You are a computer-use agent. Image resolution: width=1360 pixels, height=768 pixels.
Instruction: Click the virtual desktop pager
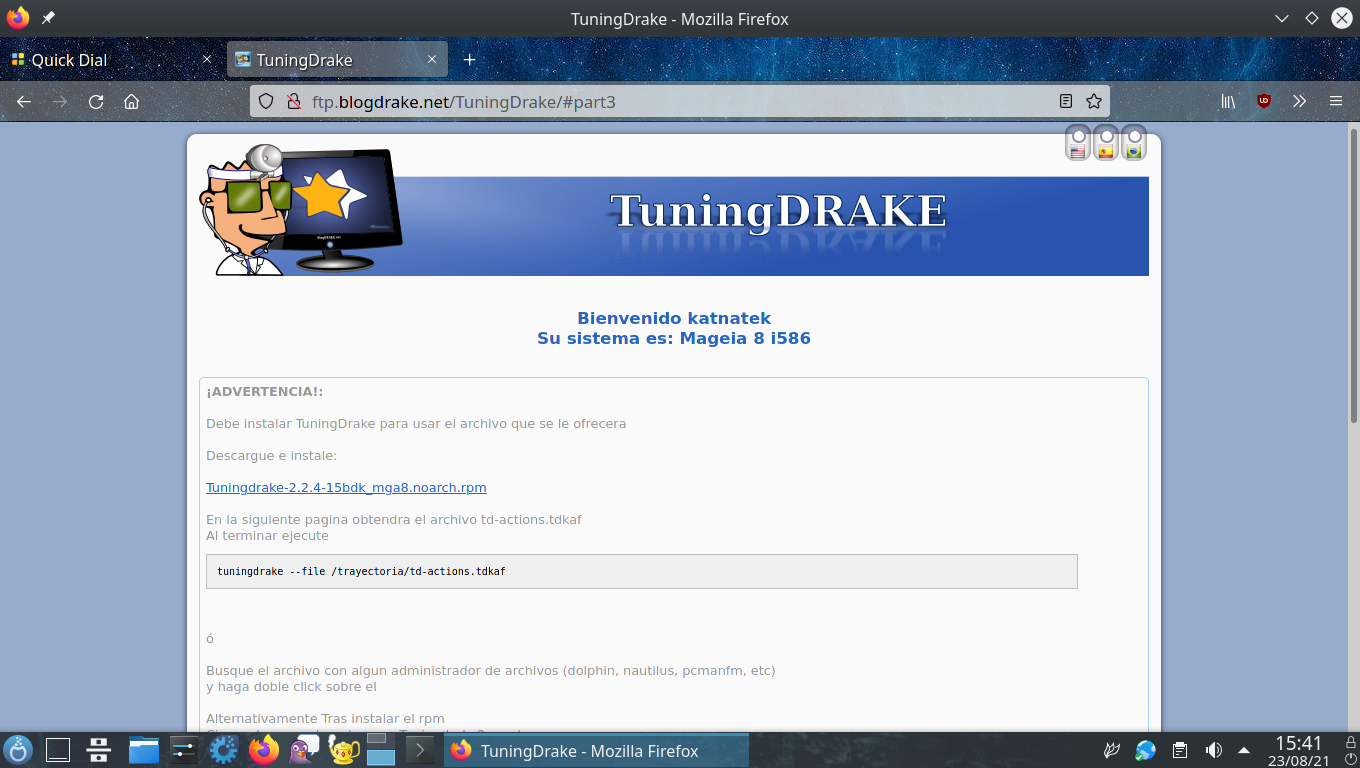pyautogui.click(x=381, y=750)
